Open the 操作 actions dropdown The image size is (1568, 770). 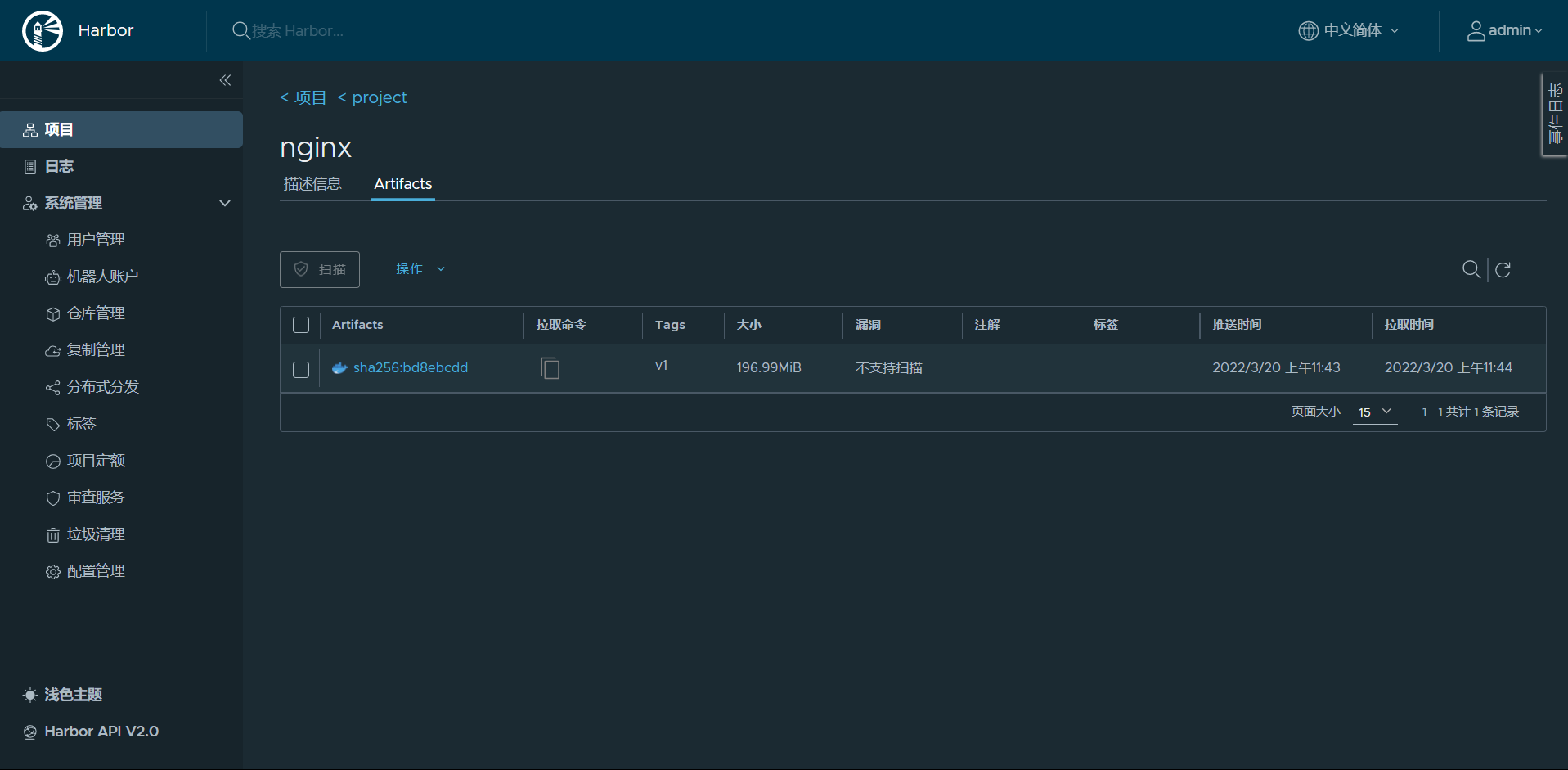pyautogui.click(x=419, y=268)
